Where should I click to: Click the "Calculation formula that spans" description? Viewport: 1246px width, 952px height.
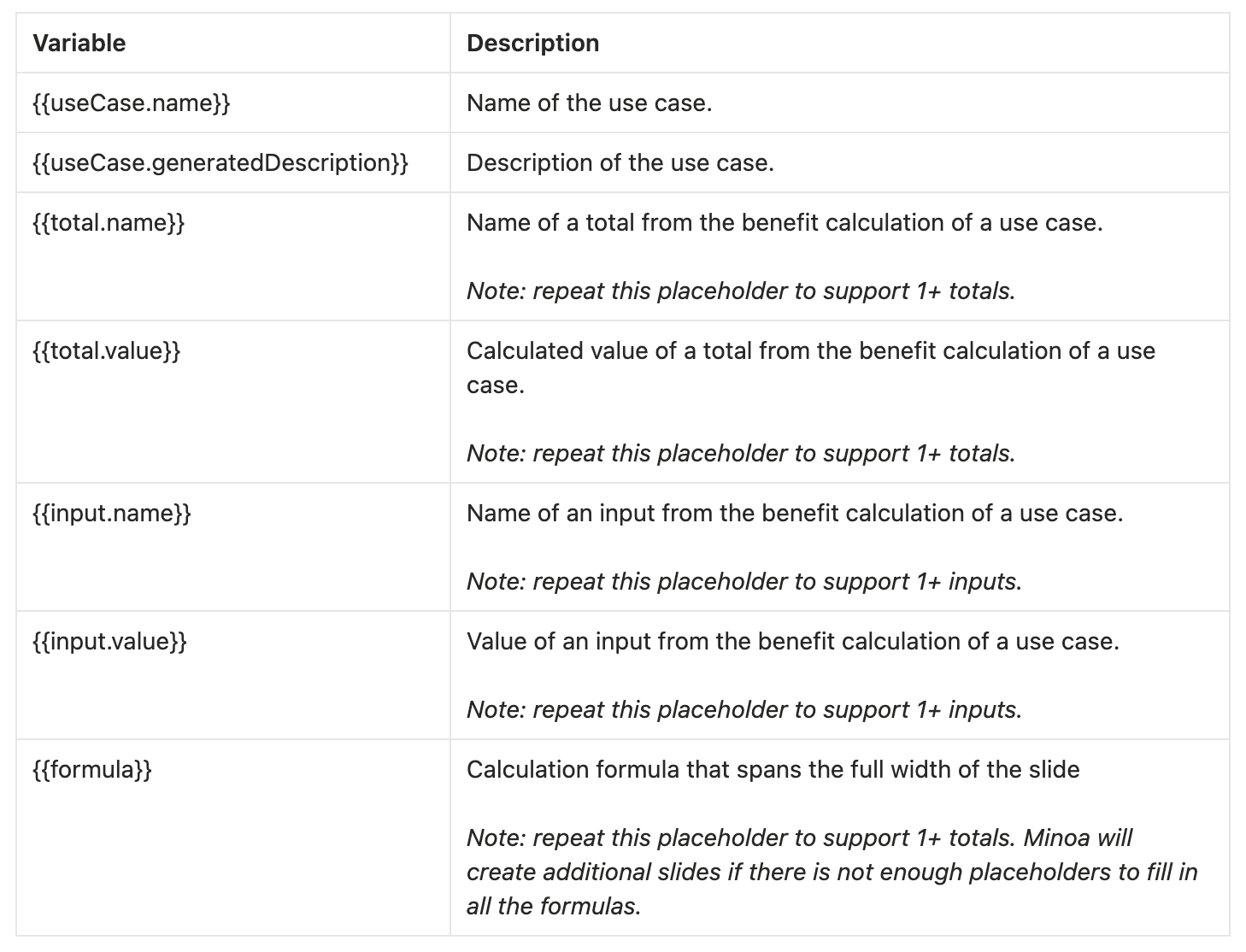tap(773, 770)
